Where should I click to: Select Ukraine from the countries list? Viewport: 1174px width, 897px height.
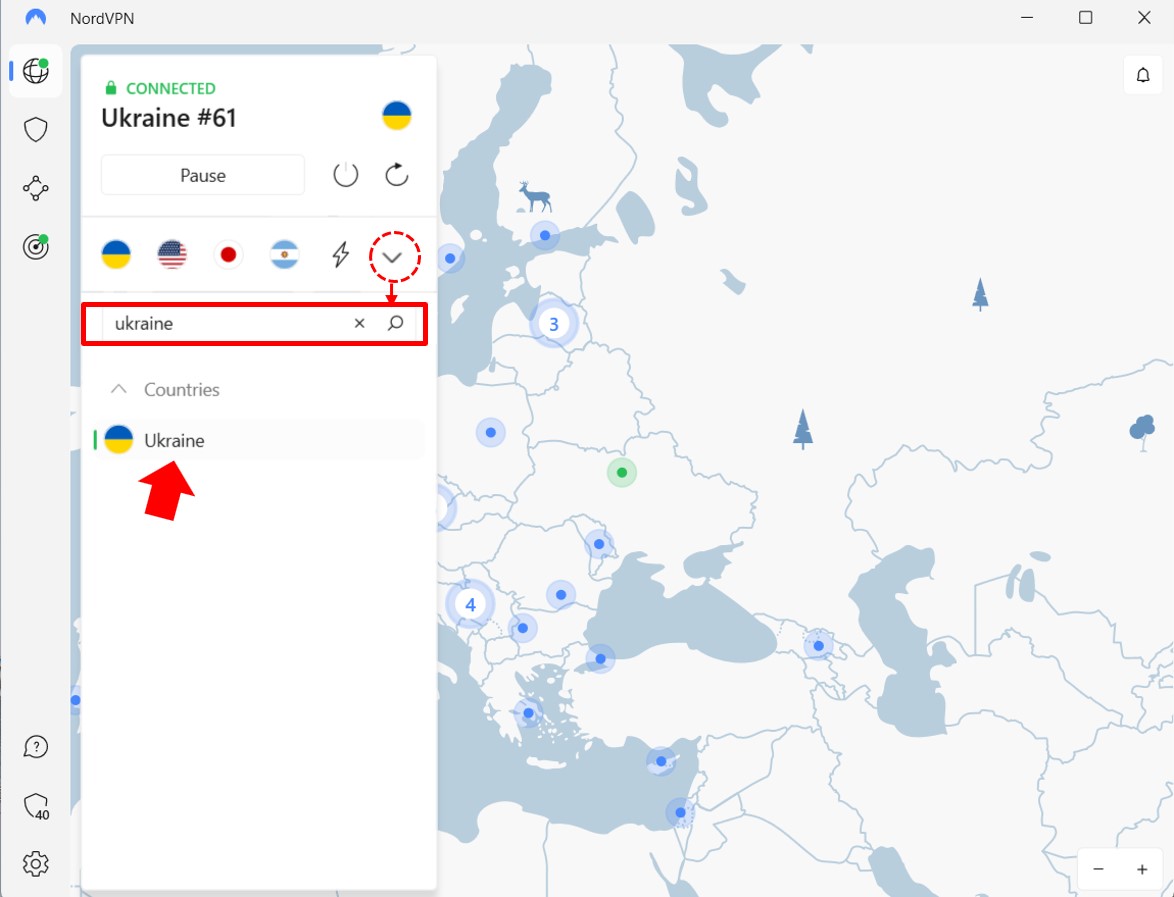174,440
